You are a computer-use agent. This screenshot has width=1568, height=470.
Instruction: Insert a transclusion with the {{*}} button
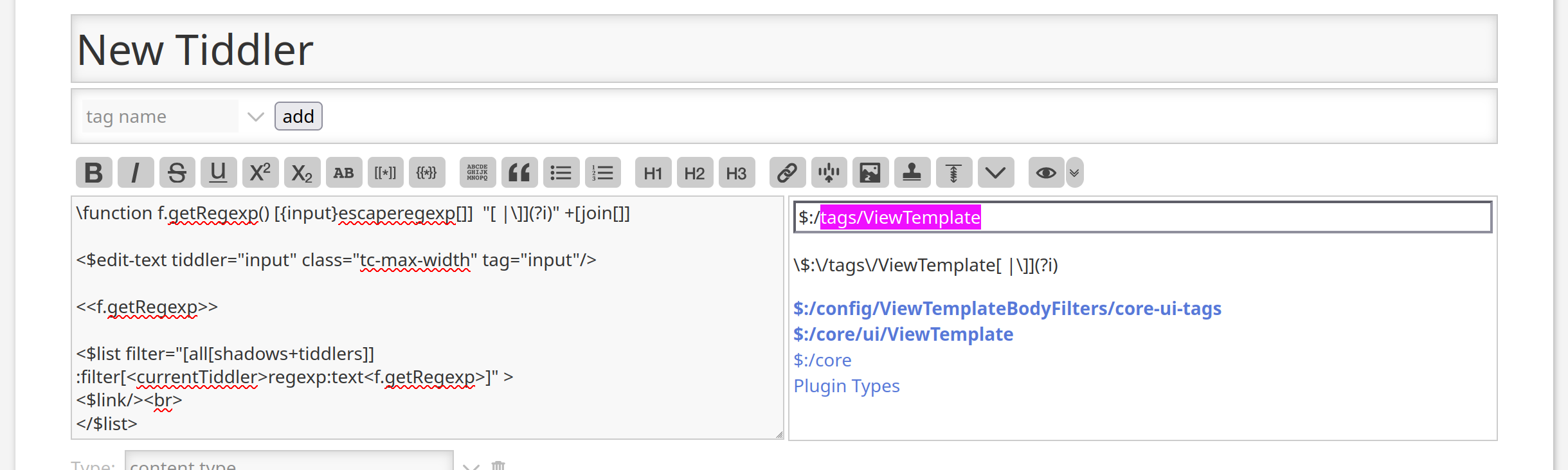click(x=427, y=173)
